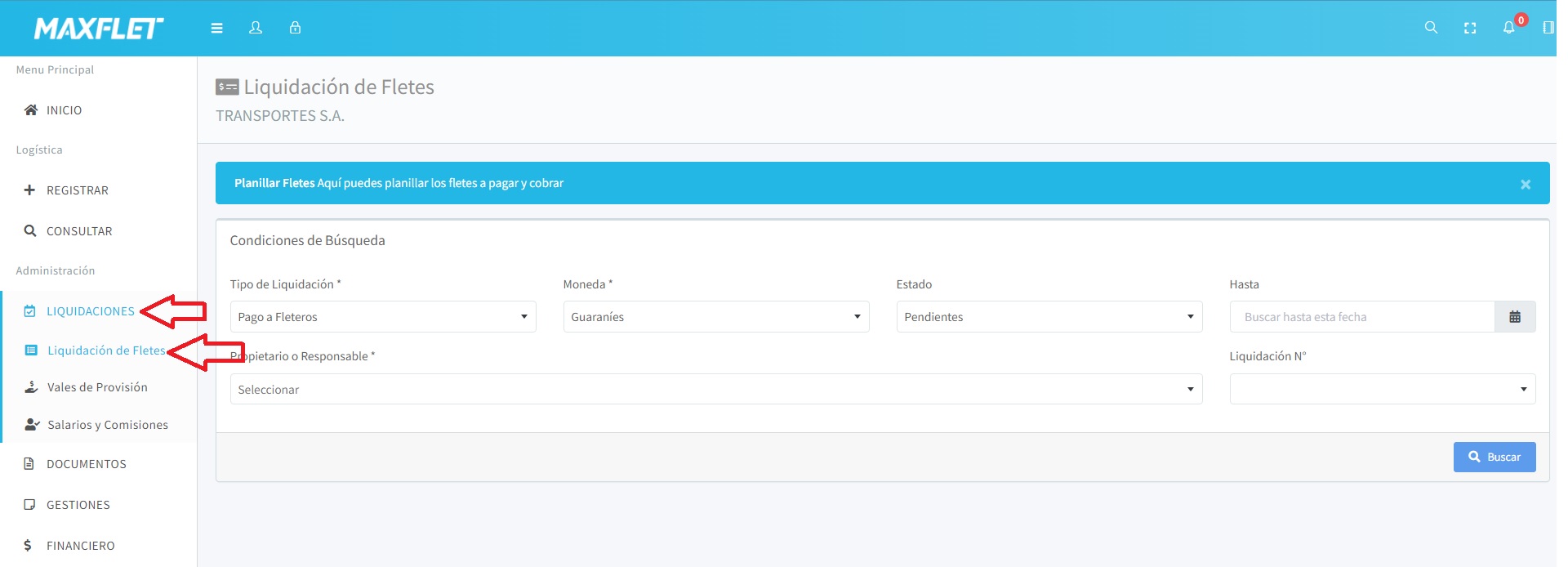Open the Liquidación N° dropdown

pos(1382,390)
